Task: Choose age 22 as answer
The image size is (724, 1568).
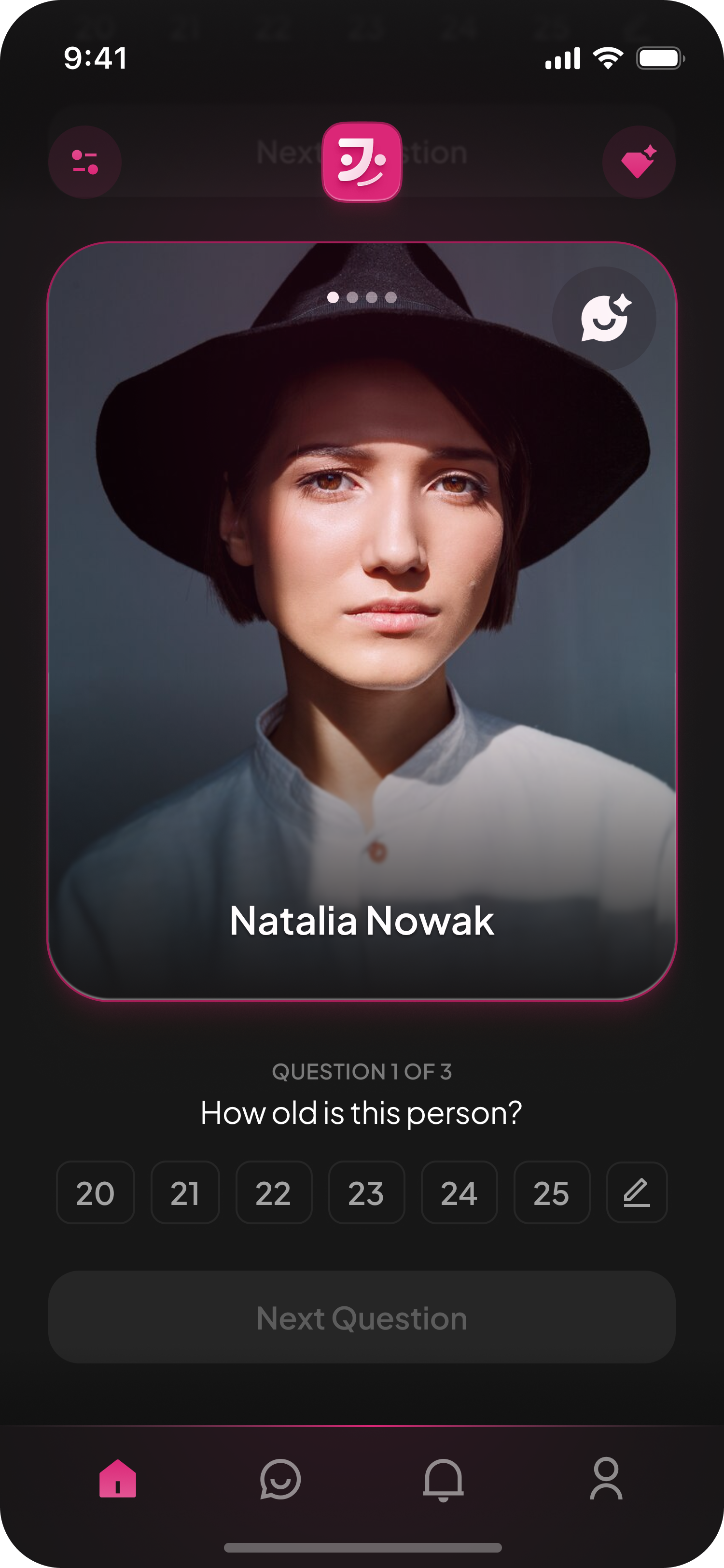Action: [x=274, y=1192]
